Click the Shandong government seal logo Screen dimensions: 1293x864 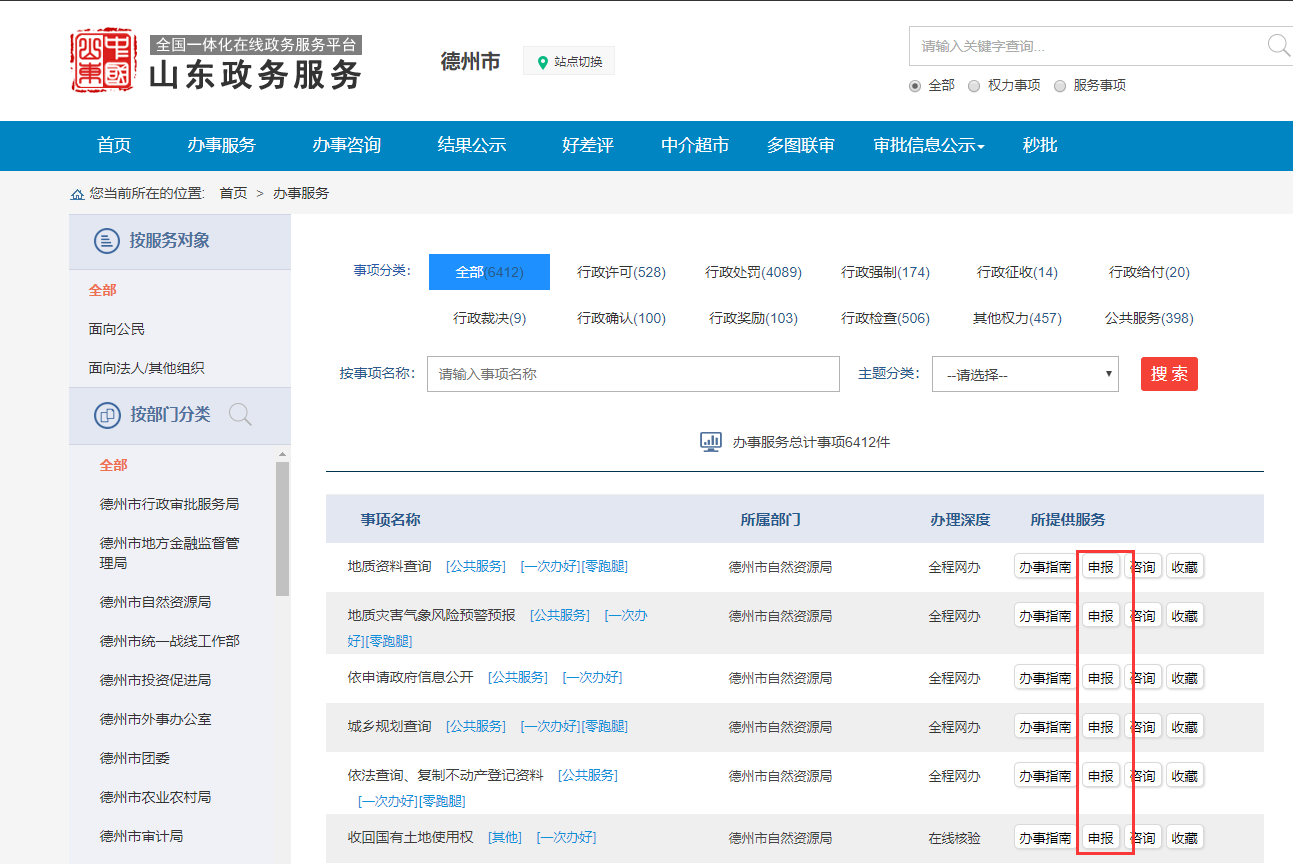coord(102,60)
